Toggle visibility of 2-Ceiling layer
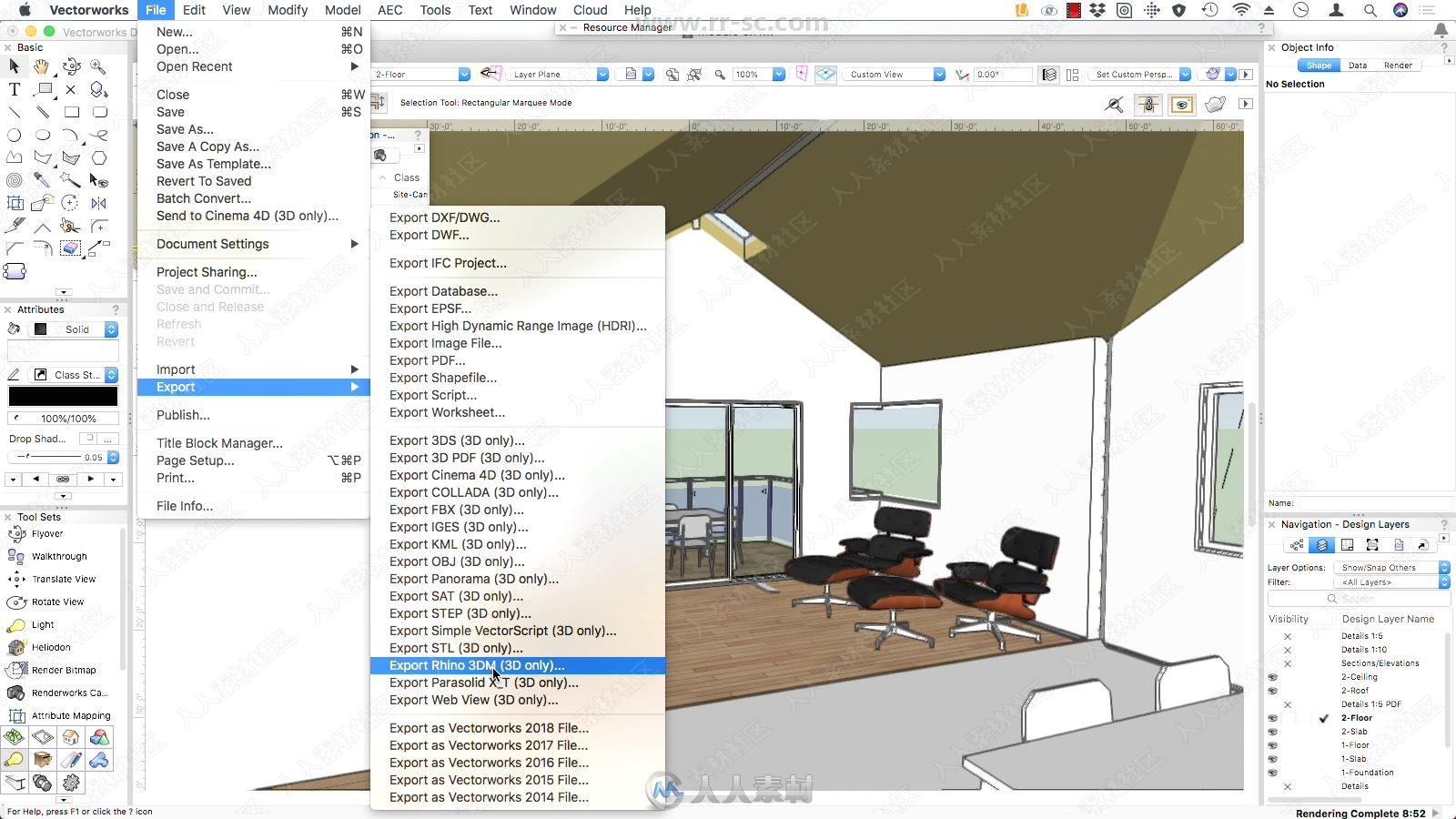The width and height of the screenshot is (1456, 819). [x=1273, y=677]
